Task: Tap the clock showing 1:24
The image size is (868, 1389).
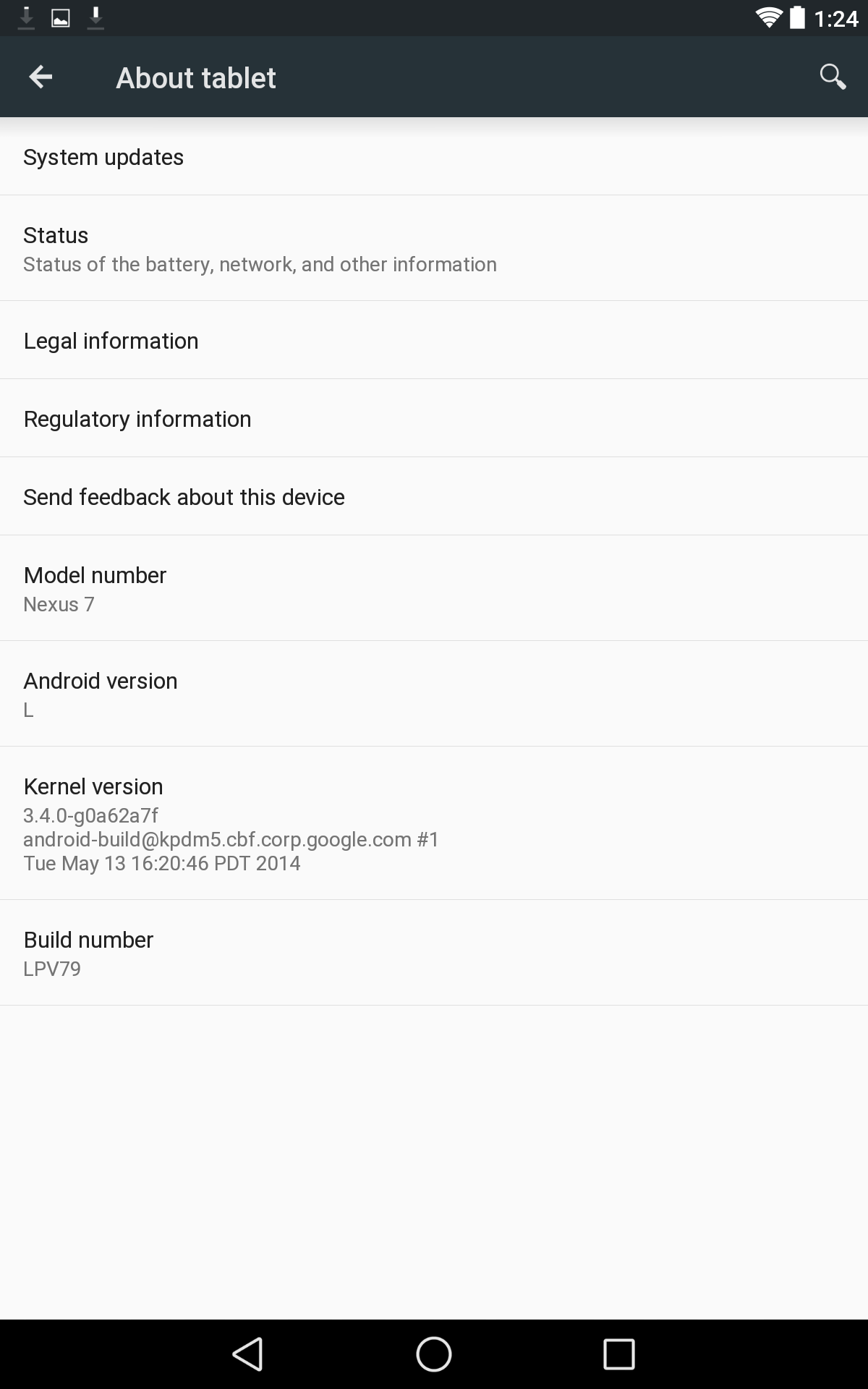Action: (x=836, y=19)
